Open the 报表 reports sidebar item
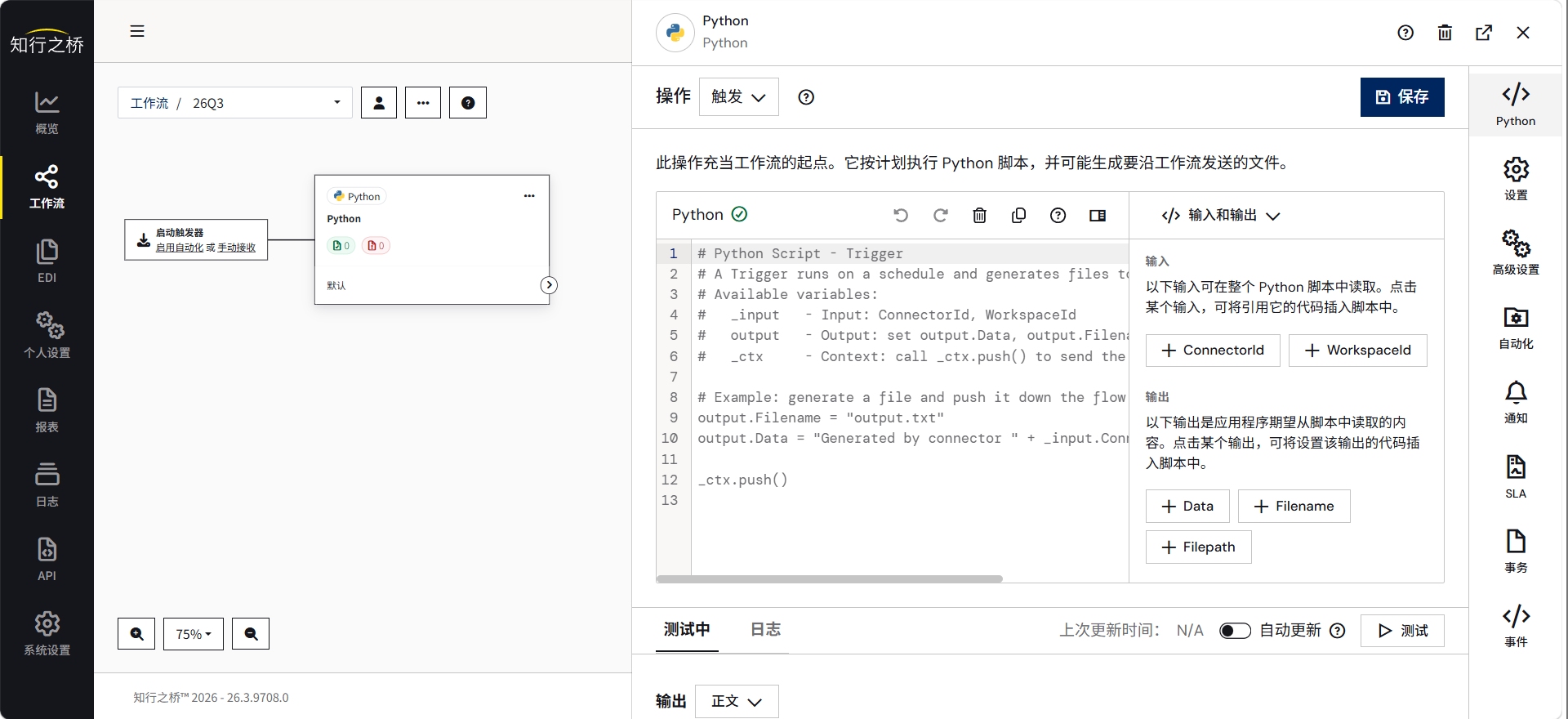 (47, 410)
